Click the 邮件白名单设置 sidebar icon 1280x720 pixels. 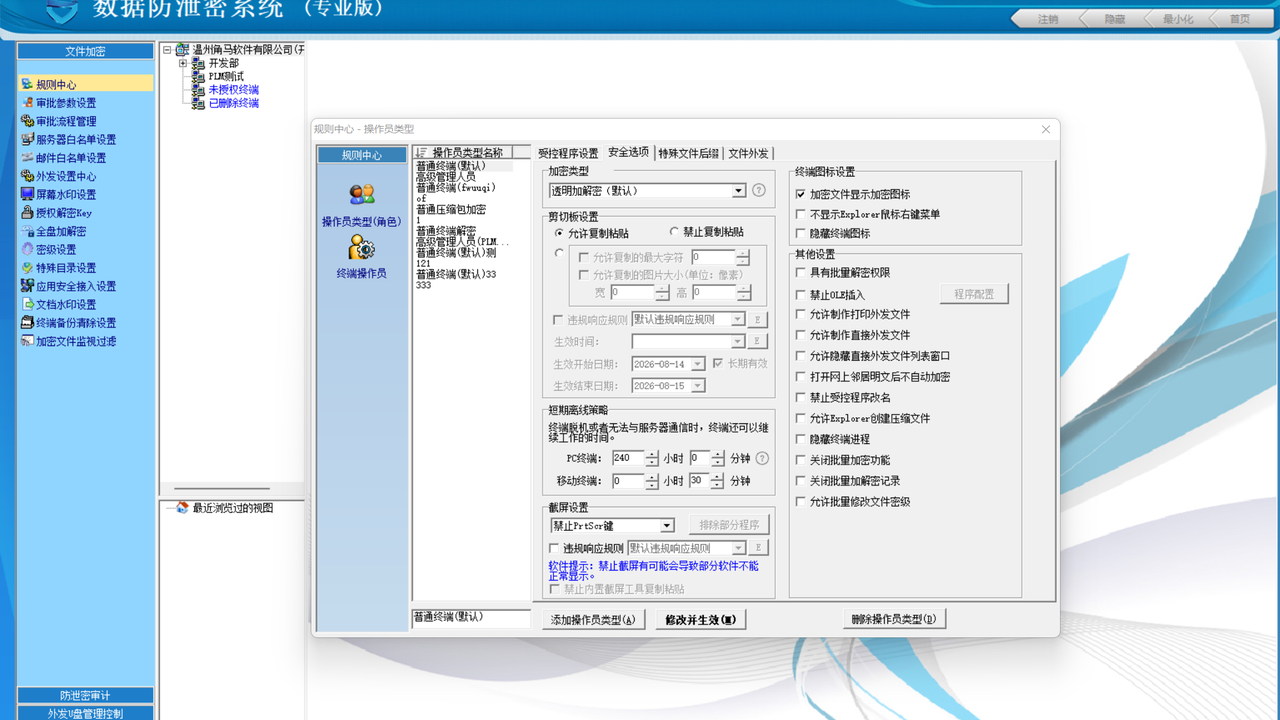(x=27, y=158)
